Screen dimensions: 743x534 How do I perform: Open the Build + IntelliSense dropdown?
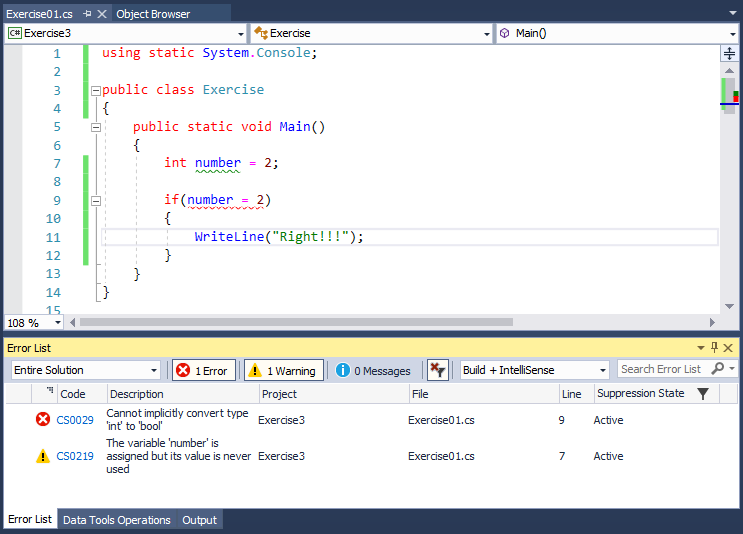point(535,370)
